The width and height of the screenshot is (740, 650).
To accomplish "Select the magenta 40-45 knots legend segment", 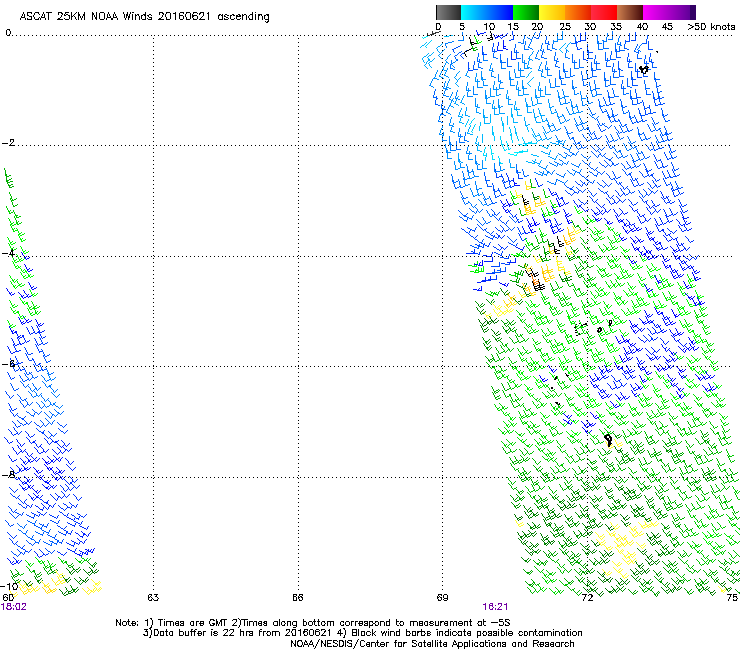I will [x=656, y=12].
